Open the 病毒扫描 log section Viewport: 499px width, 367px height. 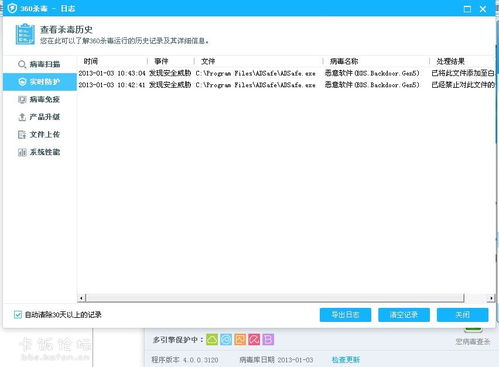(x=40, y=64)
